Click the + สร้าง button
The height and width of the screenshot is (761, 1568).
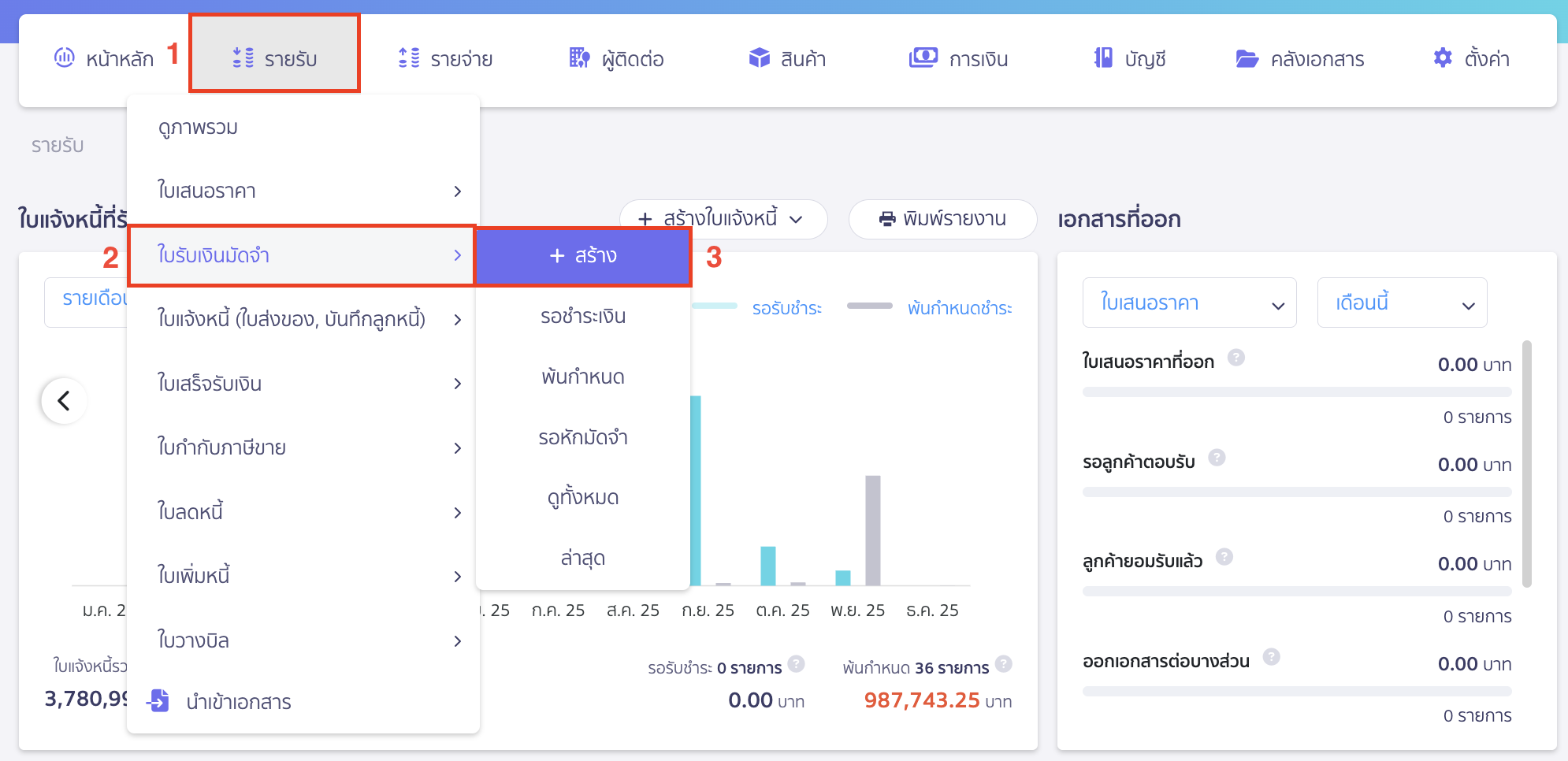(x=583, y=256)
